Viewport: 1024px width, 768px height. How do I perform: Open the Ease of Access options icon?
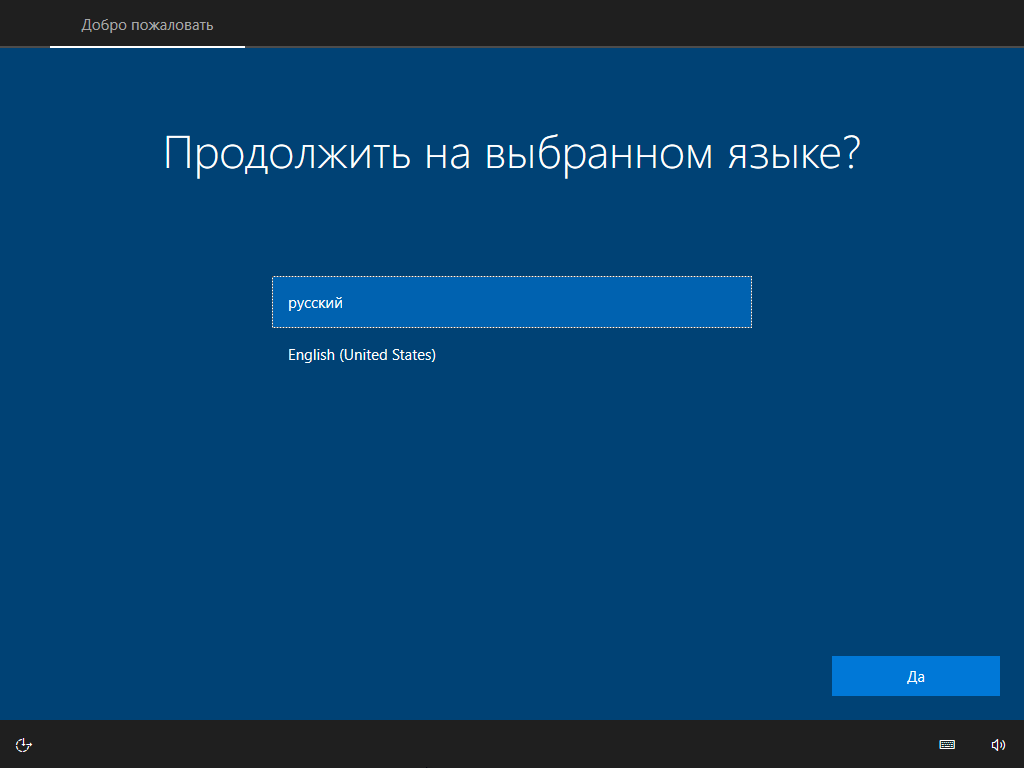[24, 744]
